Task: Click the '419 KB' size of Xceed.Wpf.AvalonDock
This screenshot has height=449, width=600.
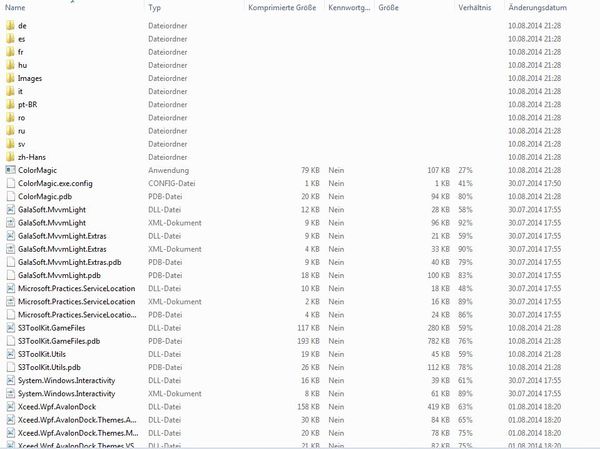Action: (439, 407)
